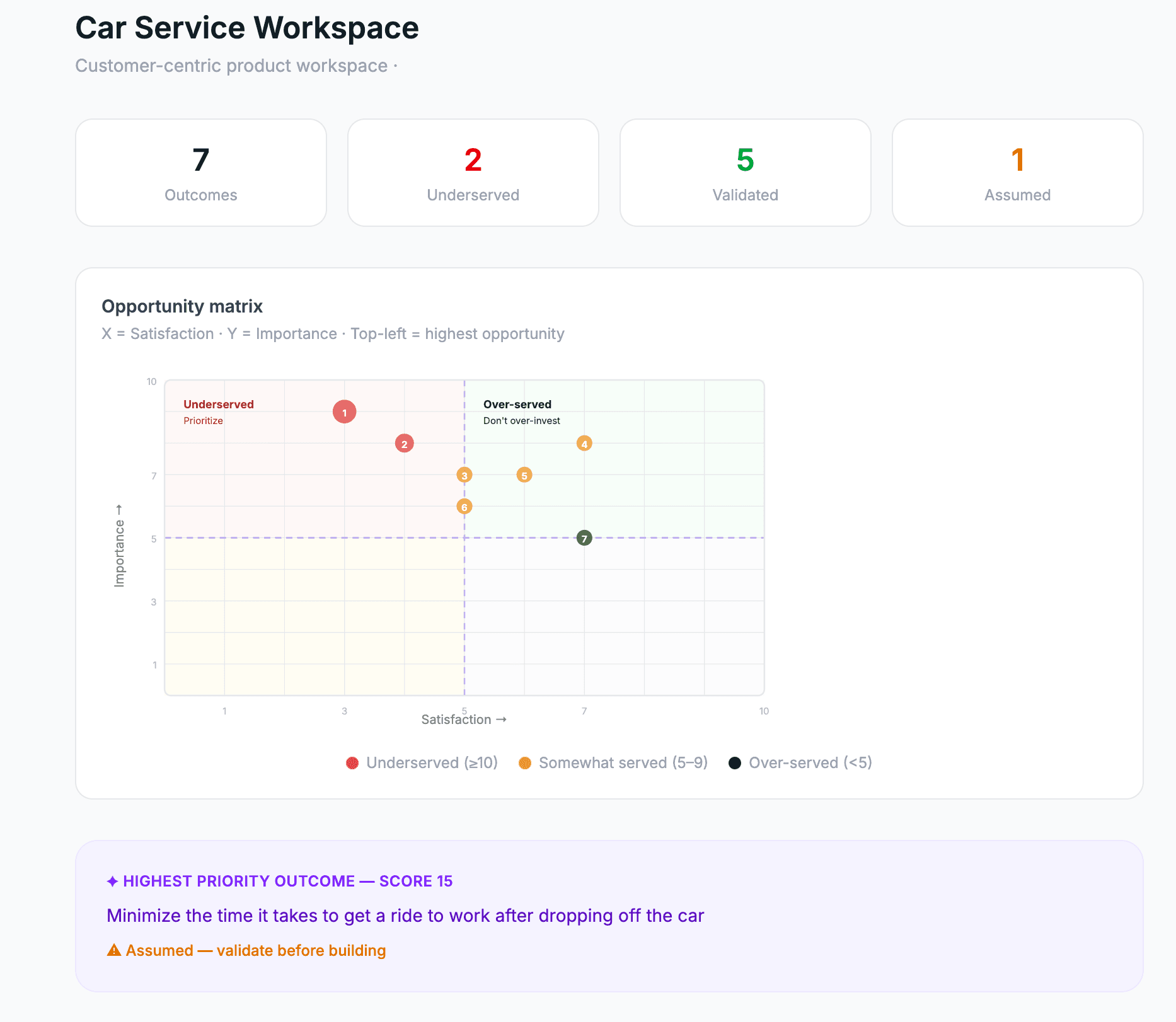The width and height of the screenshot is (1176, 1022).
Task: Click red Underserved legend swatch
Action: 352,763
